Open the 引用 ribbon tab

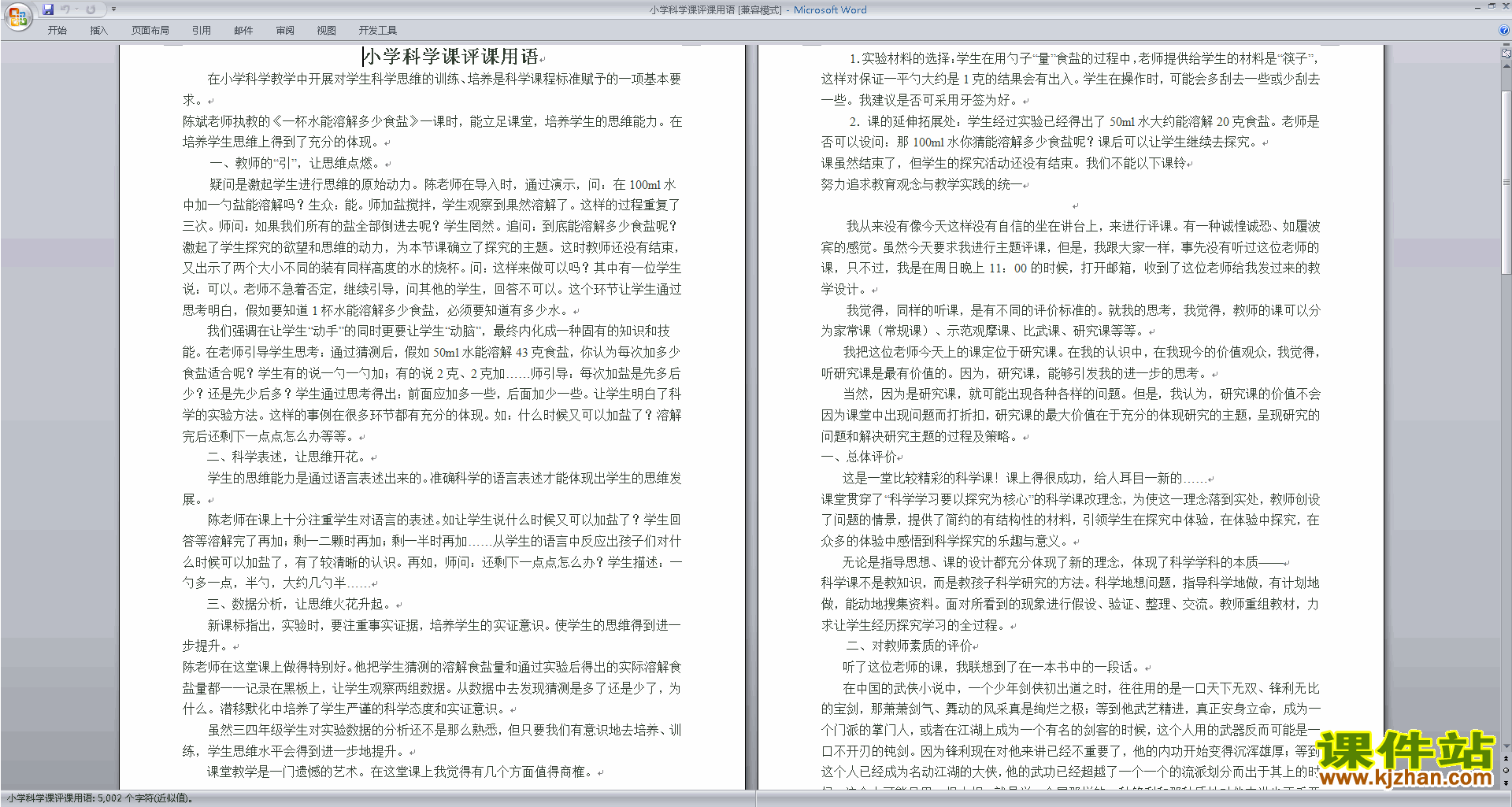(201, 31)
